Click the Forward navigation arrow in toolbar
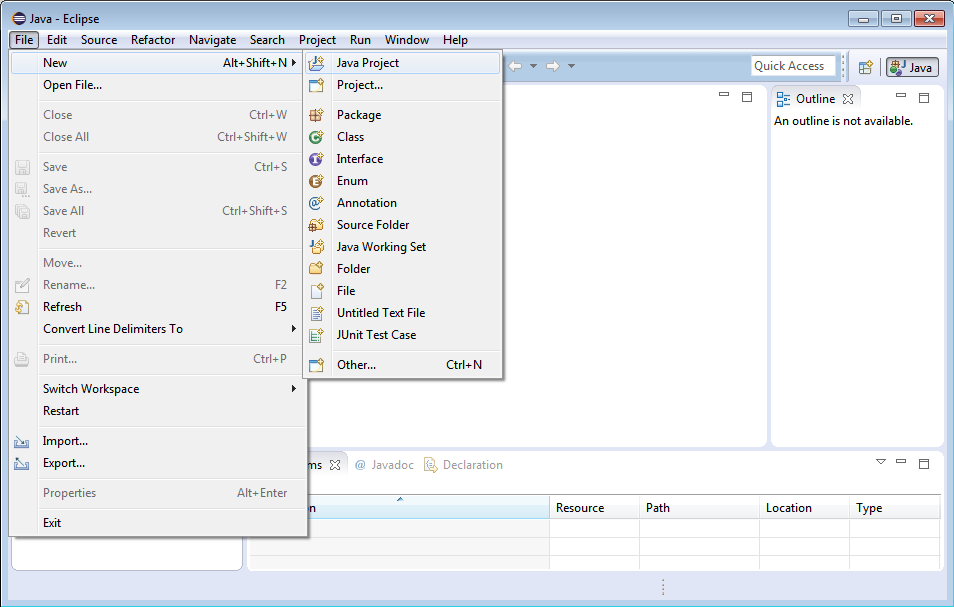This screenshot has height=607, width=954. (x=552, y=66)
